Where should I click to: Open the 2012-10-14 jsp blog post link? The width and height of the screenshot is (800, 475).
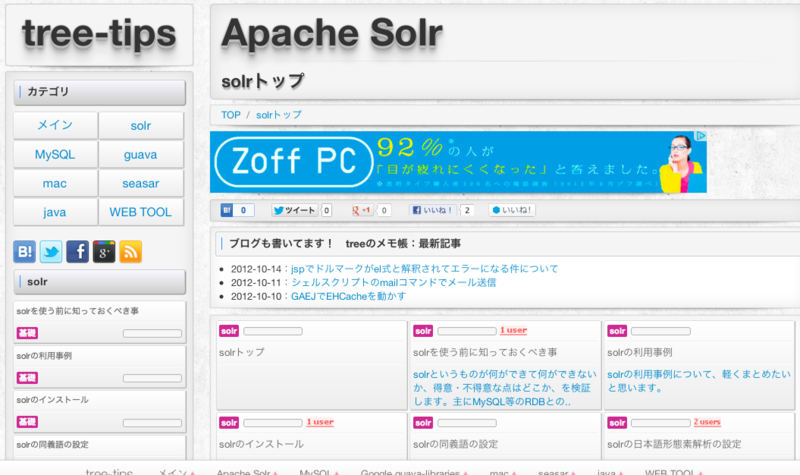click(x=424, y=268)
